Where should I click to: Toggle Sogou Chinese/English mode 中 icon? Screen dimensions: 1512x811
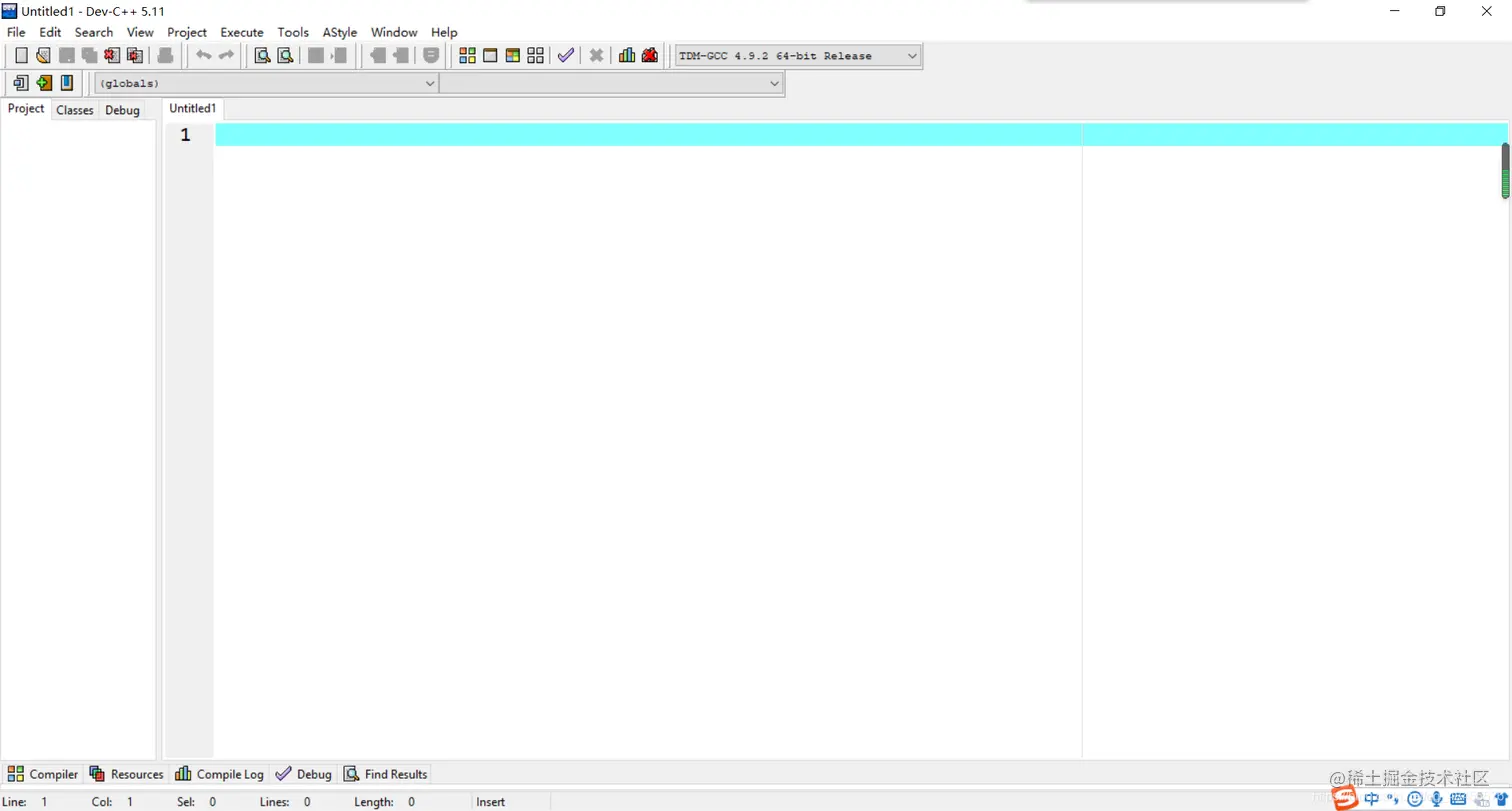tap(1372, 799)
